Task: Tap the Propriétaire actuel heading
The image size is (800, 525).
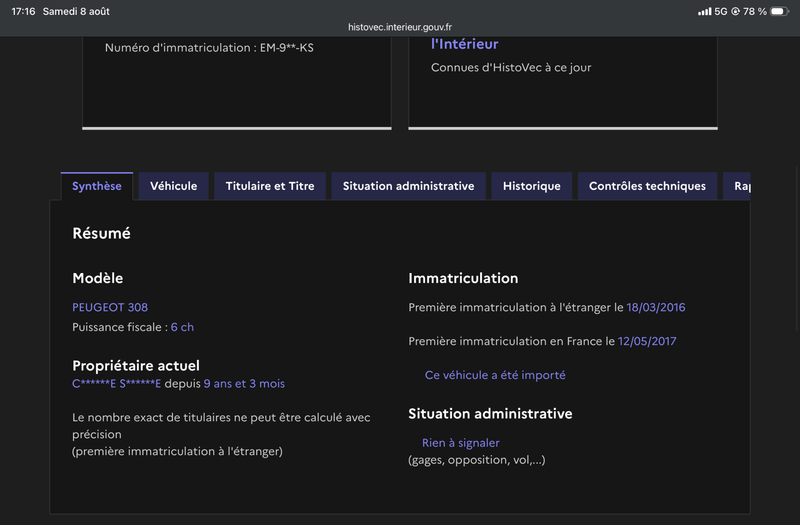Action: coord(136,365)
